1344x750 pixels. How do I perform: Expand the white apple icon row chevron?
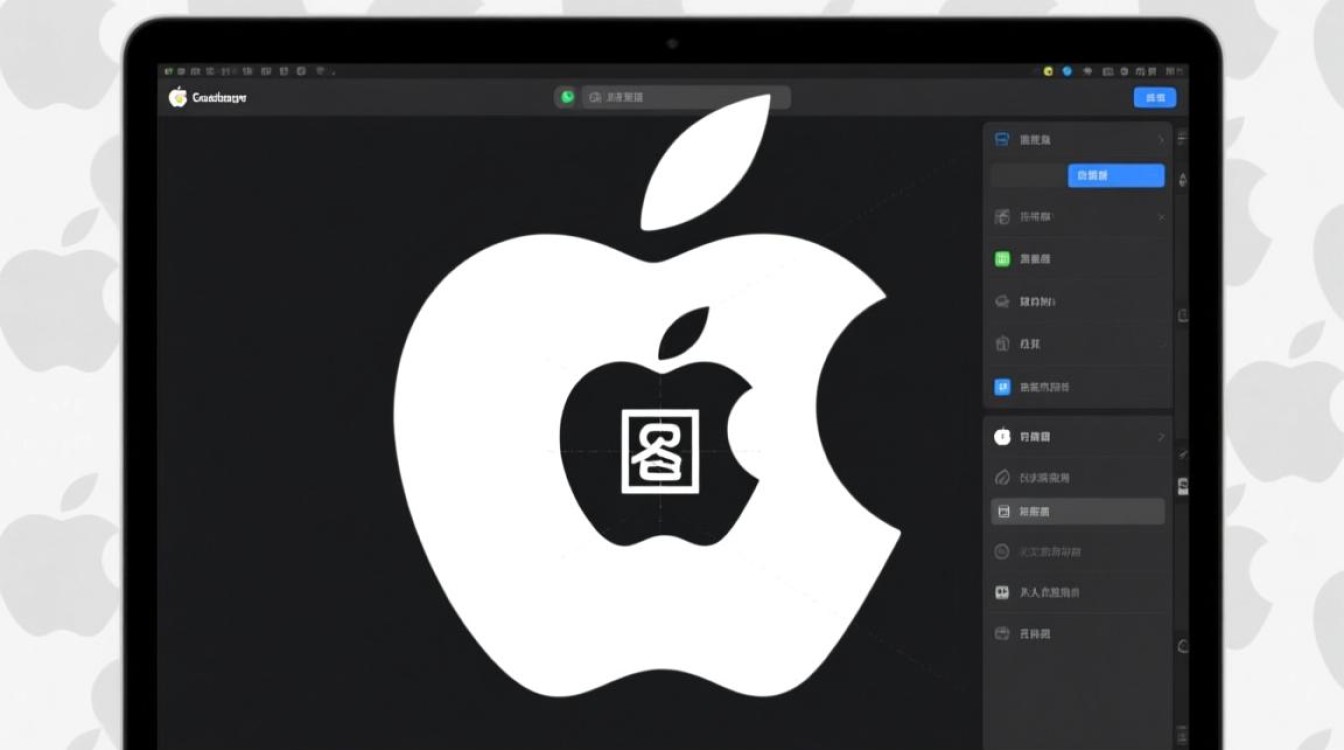1161,437
